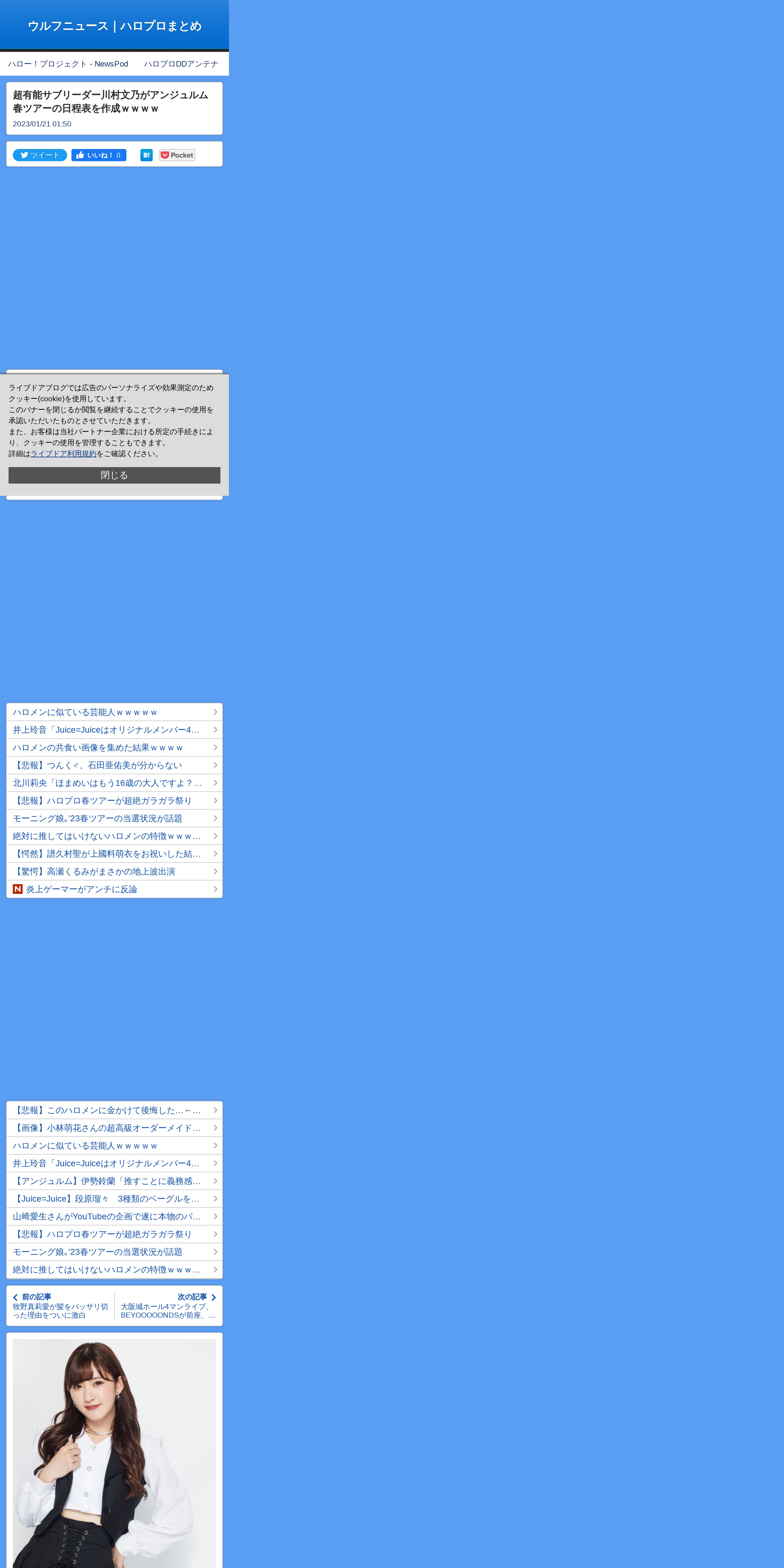The width and height of the screenshot is (784, 1568).
Task: Click arrow on ハロメンの共食い画像 row
Action: click(215, 748)
